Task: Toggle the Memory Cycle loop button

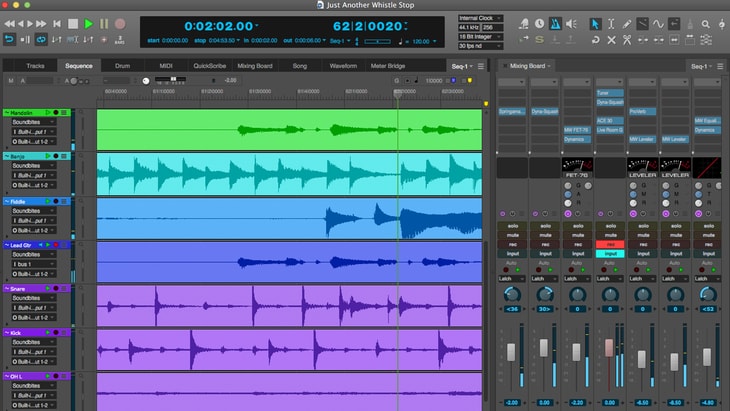Action: [x=41, y=40]
